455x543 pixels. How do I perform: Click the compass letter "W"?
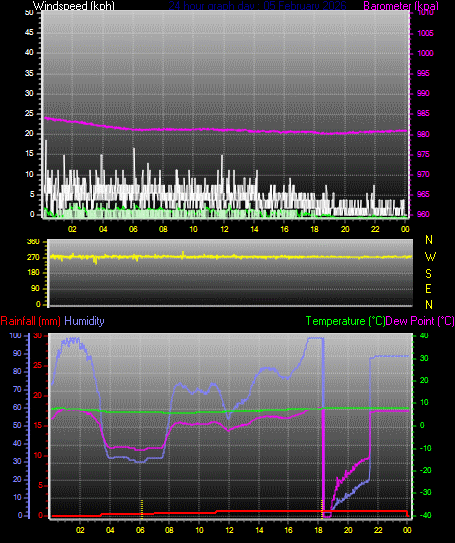430,257
